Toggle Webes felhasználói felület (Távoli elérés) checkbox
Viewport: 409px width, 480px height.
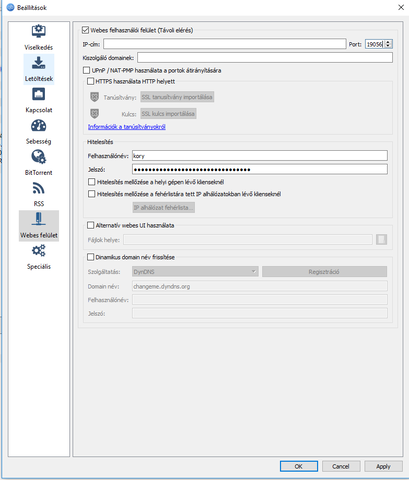point(85,30)
